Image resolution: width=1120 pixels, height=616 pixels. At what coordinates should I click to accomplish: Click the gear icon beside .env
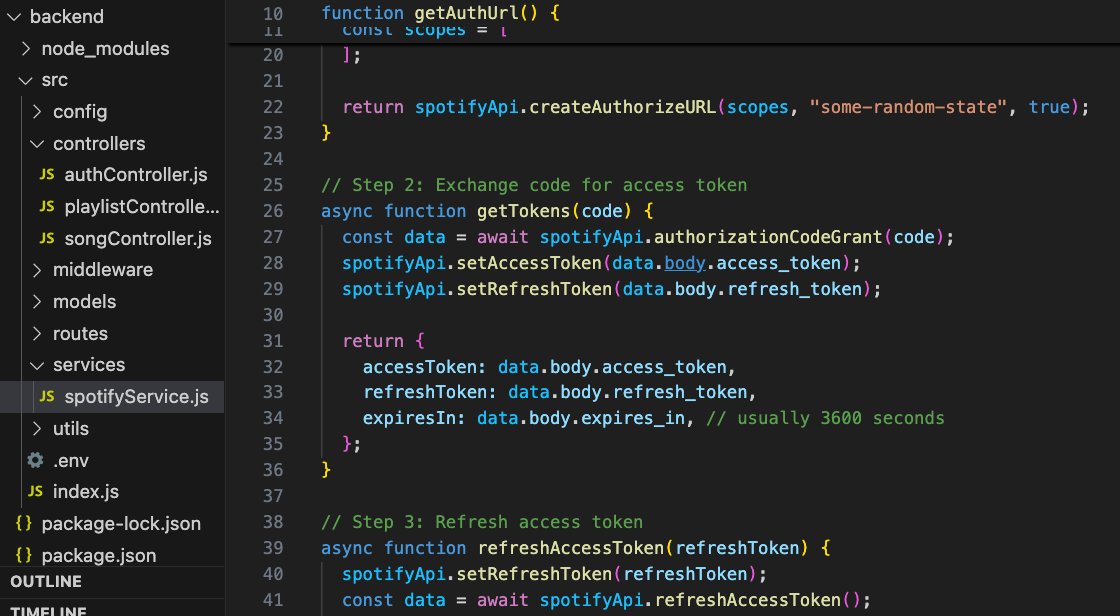(x=35, y=460)
